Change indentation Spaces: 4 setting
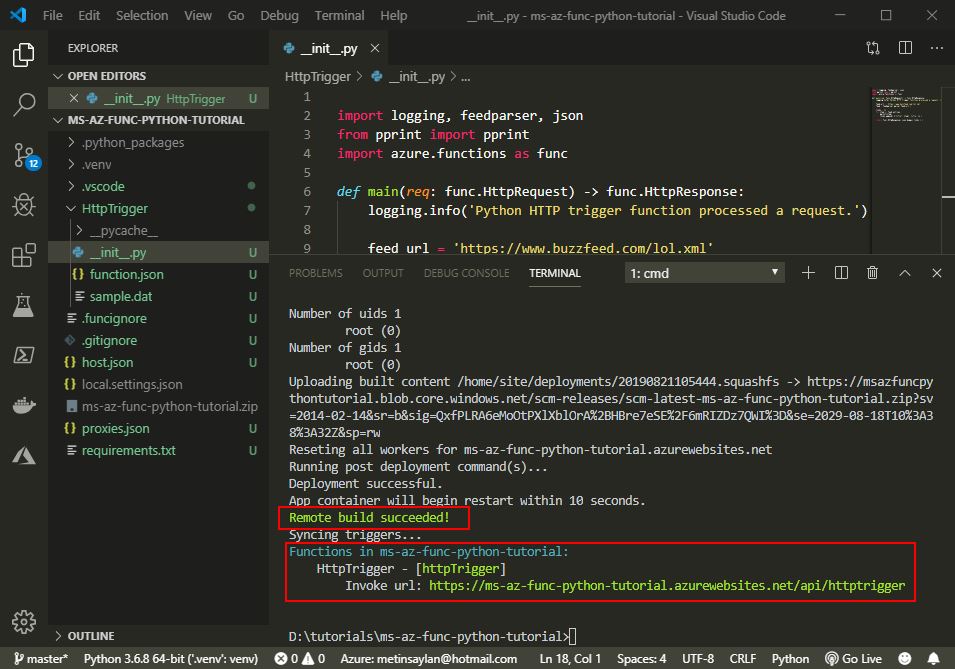The image size is (955, 669). coord(641,659)
